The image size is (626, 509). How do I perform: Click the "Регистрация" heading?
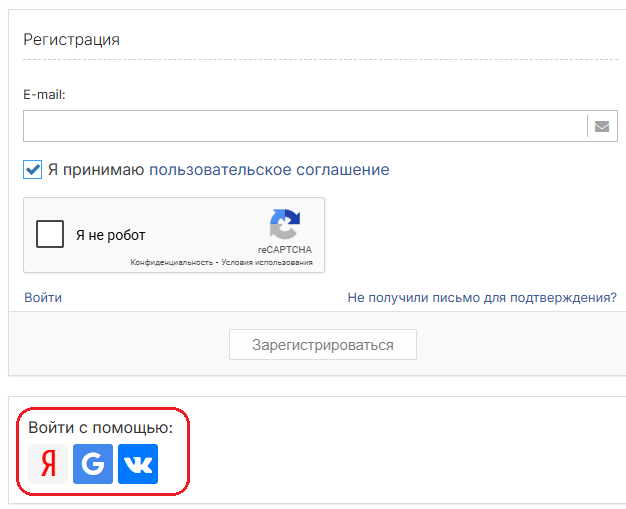[x=71, y=40]
